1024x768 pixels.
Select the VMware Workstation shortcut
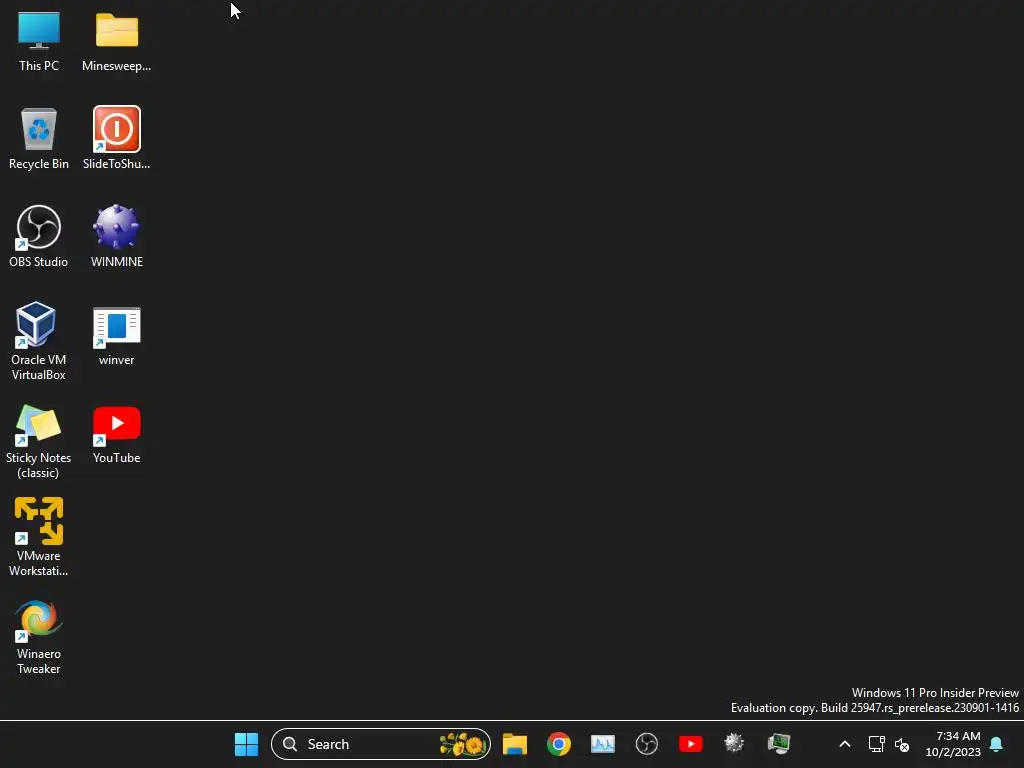tap(39, 537)
